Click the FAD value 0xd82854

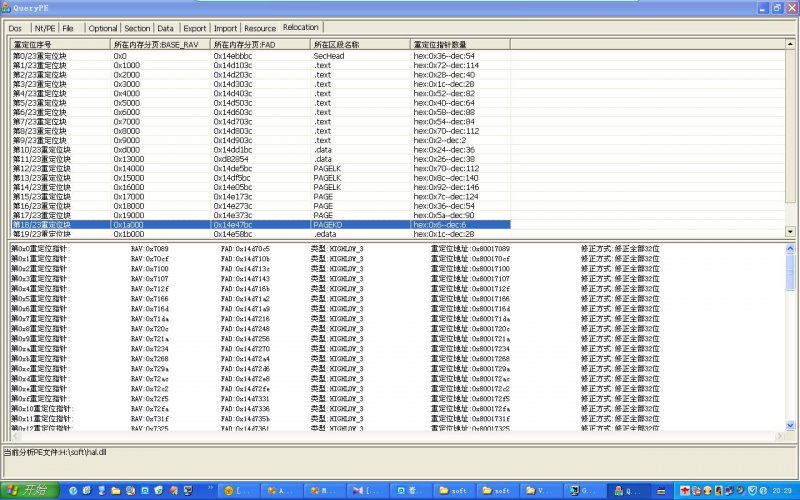(231, 159)
